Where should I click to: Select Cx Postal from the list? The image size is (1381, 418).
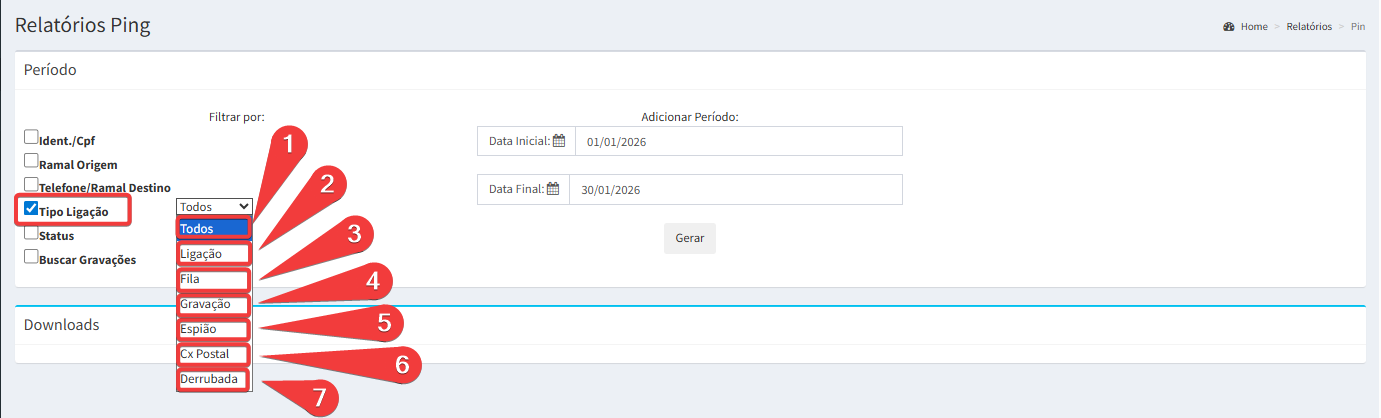(x=213, y=354)
